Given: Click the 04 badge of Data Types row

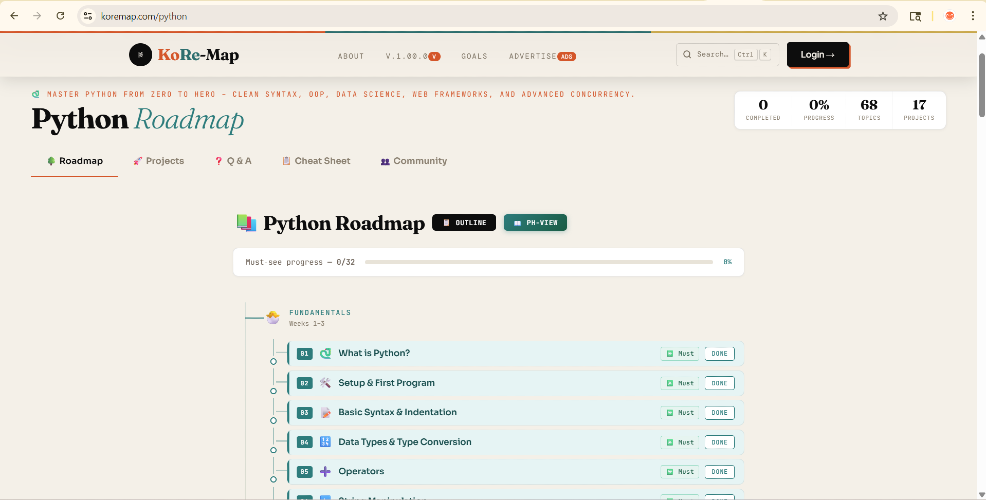Looking at the screenshot, I should click(304, 442).
